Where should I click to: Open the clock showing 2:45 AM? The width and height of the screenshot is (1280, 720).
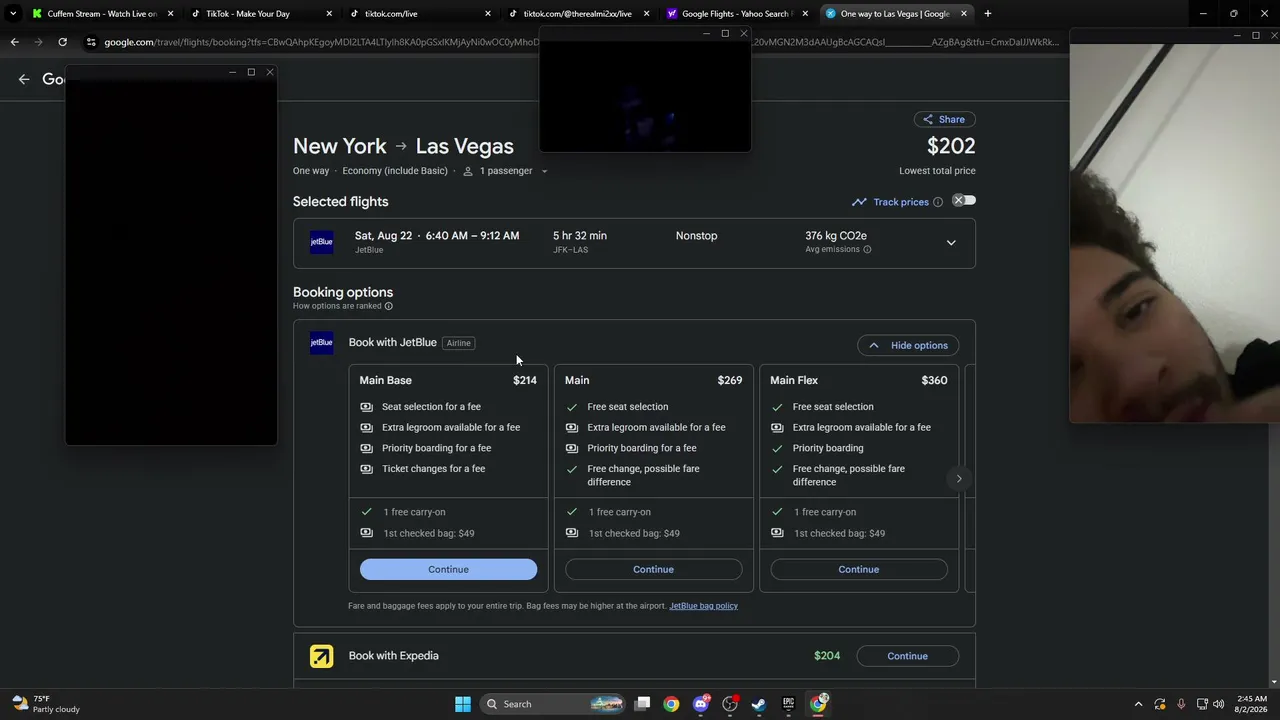pyautogui.click(x=1251, y=704)
